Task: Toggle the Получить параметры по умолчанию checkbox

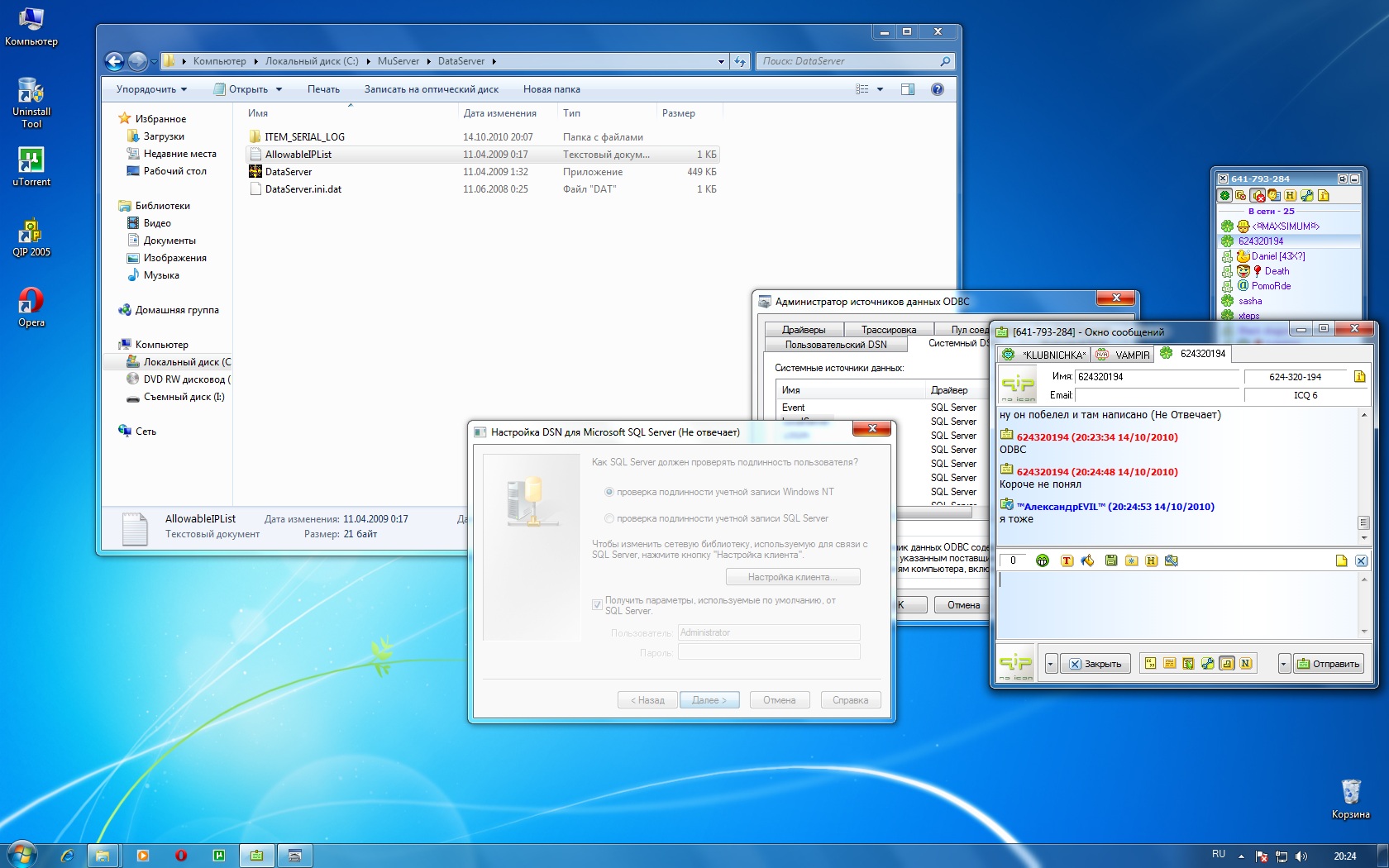Action: click(597, 604)
